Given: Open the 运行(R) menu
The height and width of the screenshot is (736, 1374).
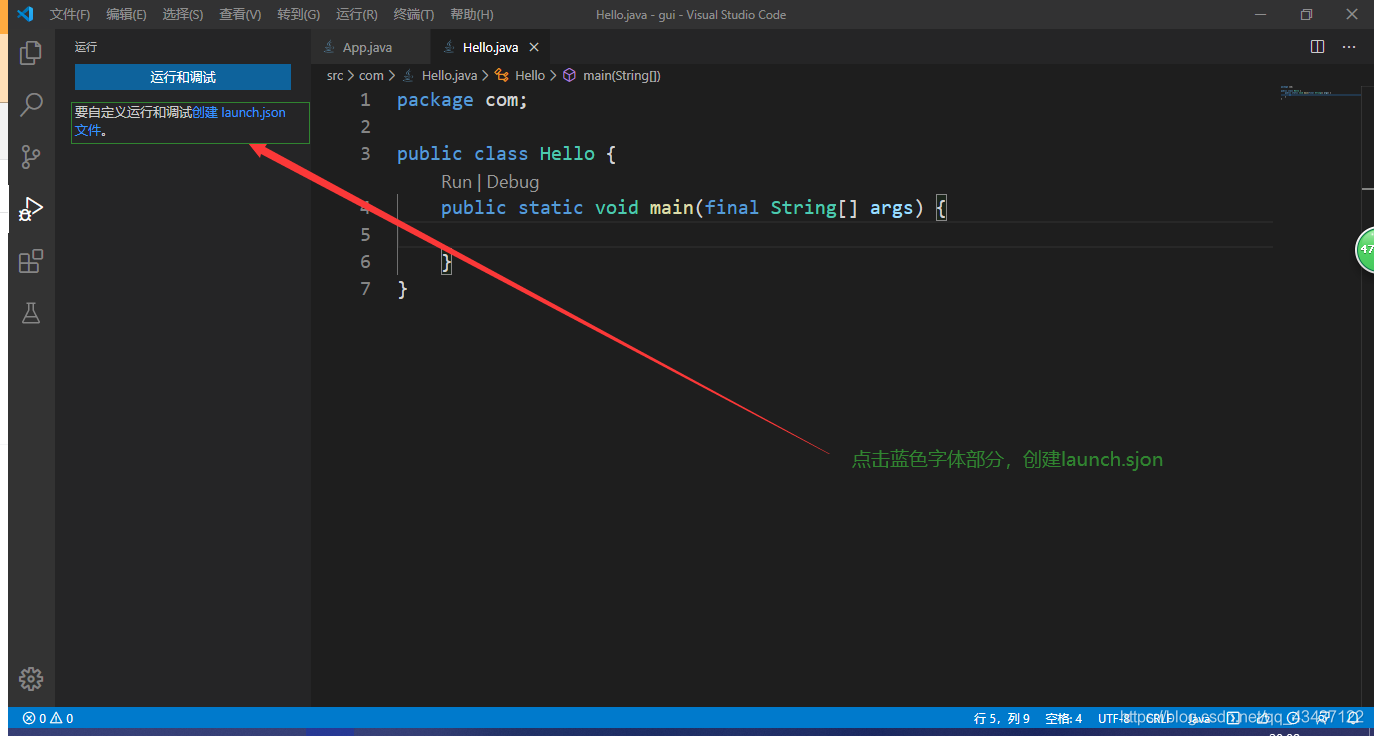Looking at the screenshot, I should click(x=357, y=15).
